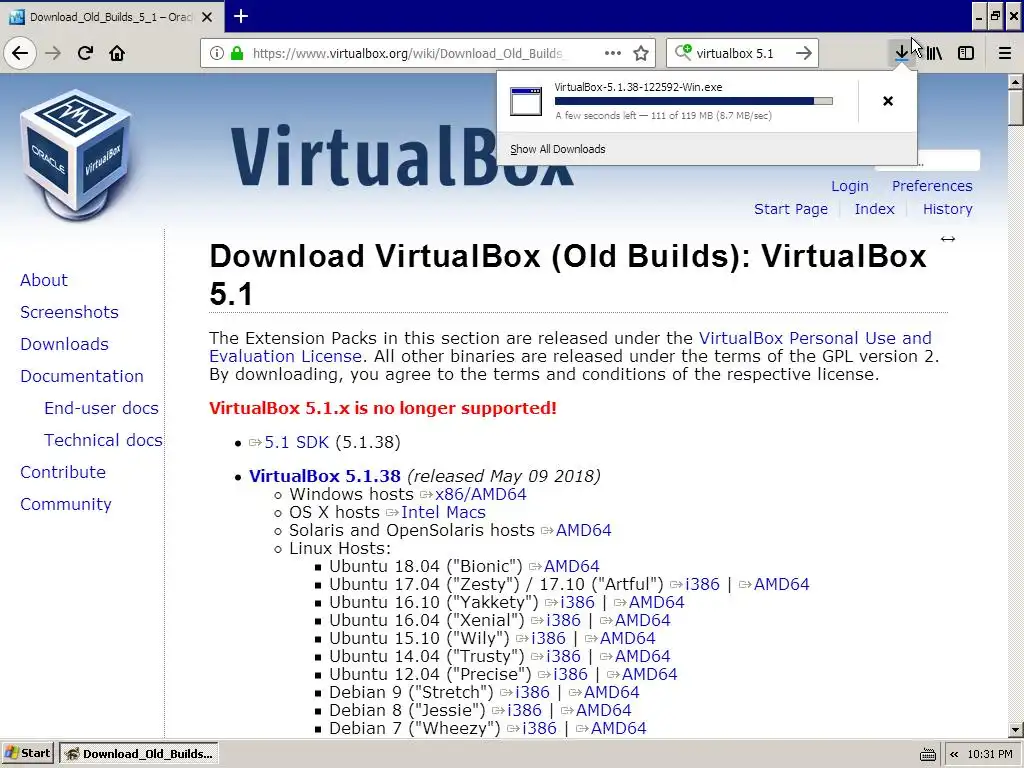The width and height of the screenshot is (1024, 768).
Task: Open the Library books icon
Action: pyautogui.click(x=935, y=53)
